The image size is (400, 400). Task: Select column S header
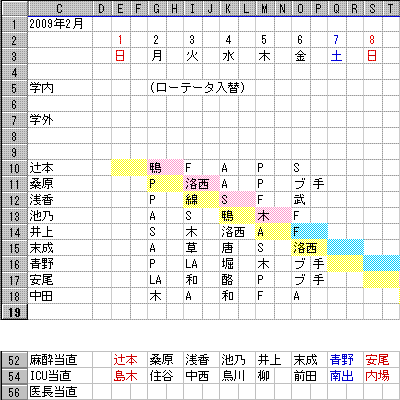point(372,8)
